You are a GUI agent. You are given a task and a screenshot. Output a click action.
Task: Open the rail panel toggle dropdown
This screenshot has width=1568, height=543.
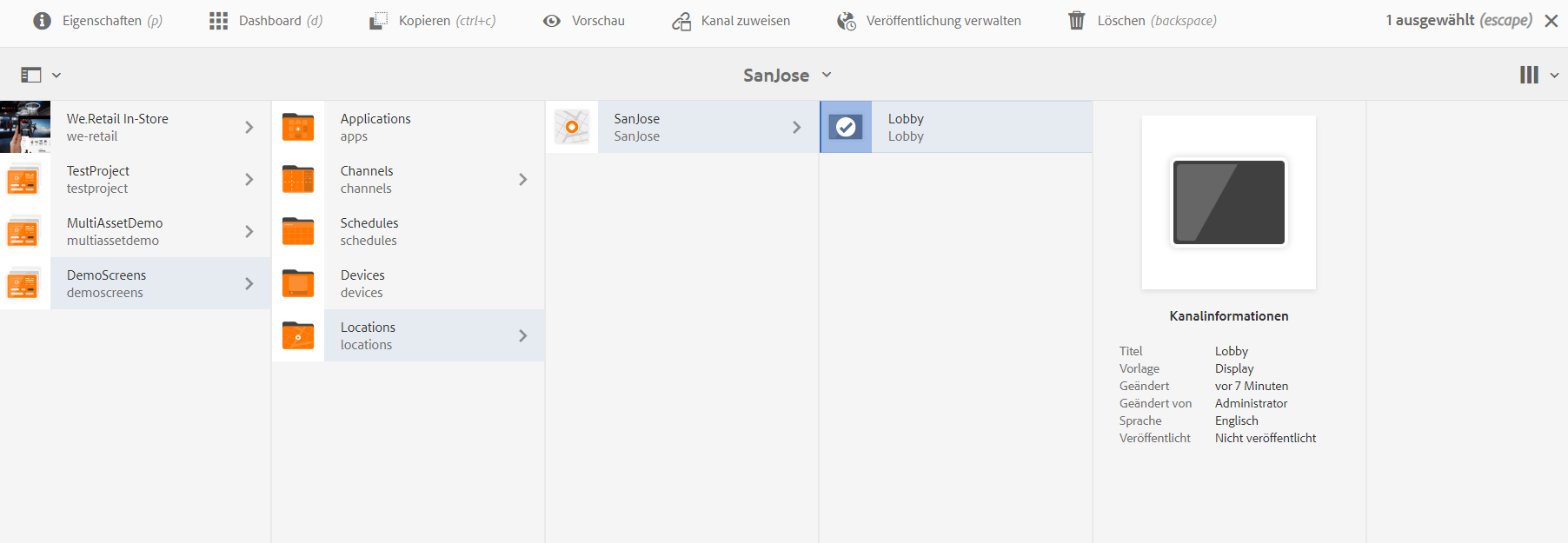pos(41,76)
